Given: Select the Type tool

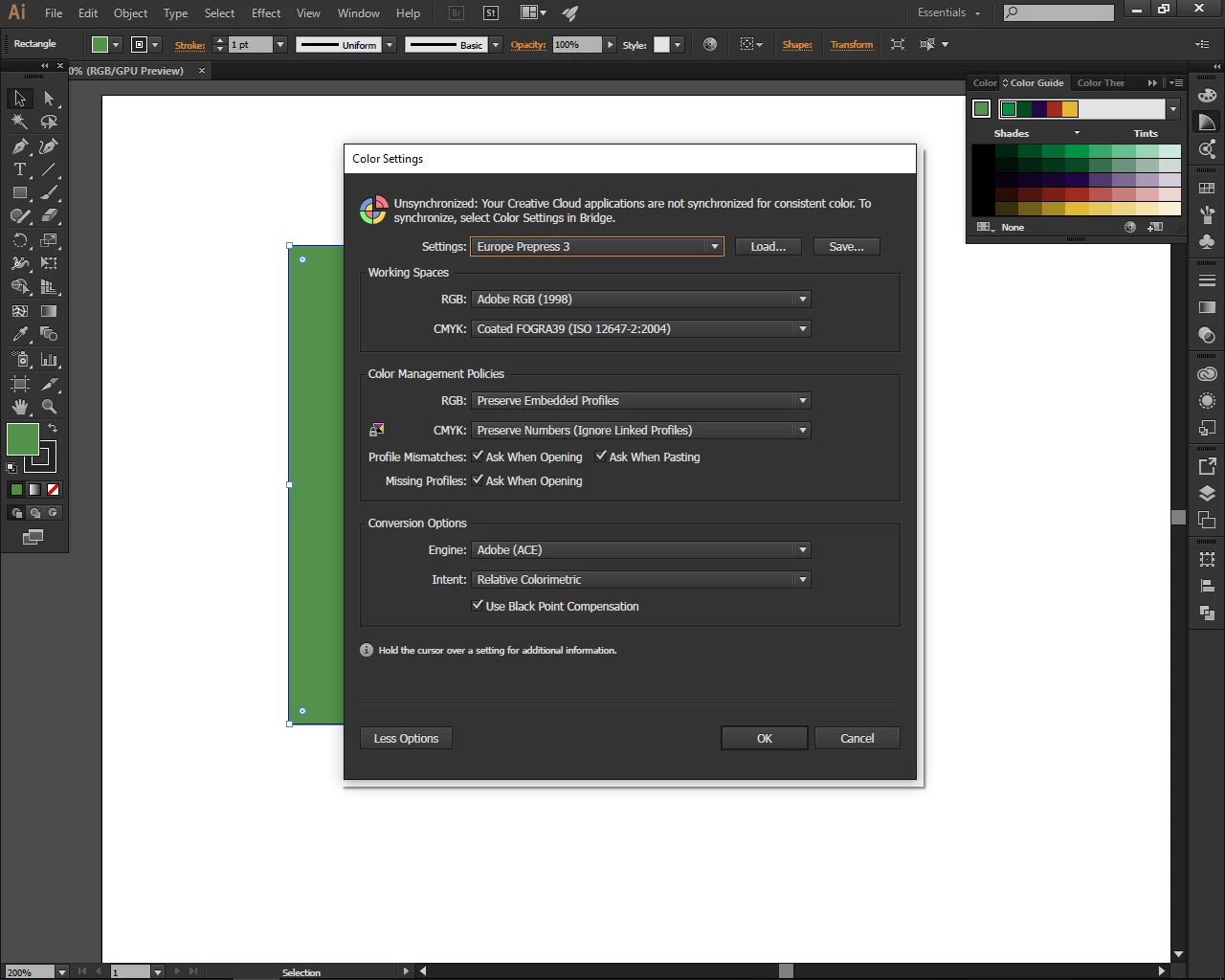Looking at the screenshot, I should pyautogui.click(x=19, y=169).
